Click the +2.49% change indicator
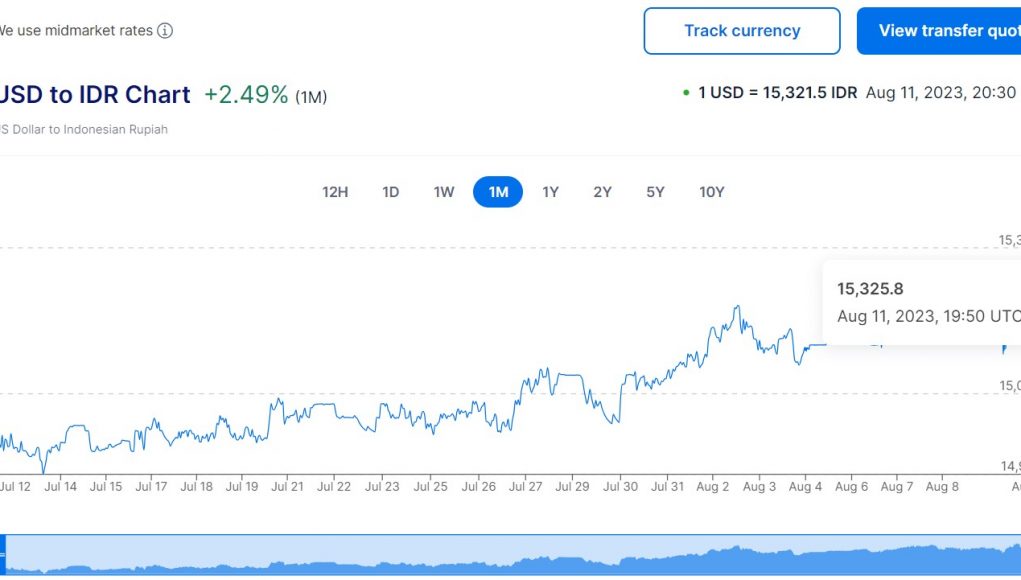The height and width of the screenshot is (580, 1021). 246,95
